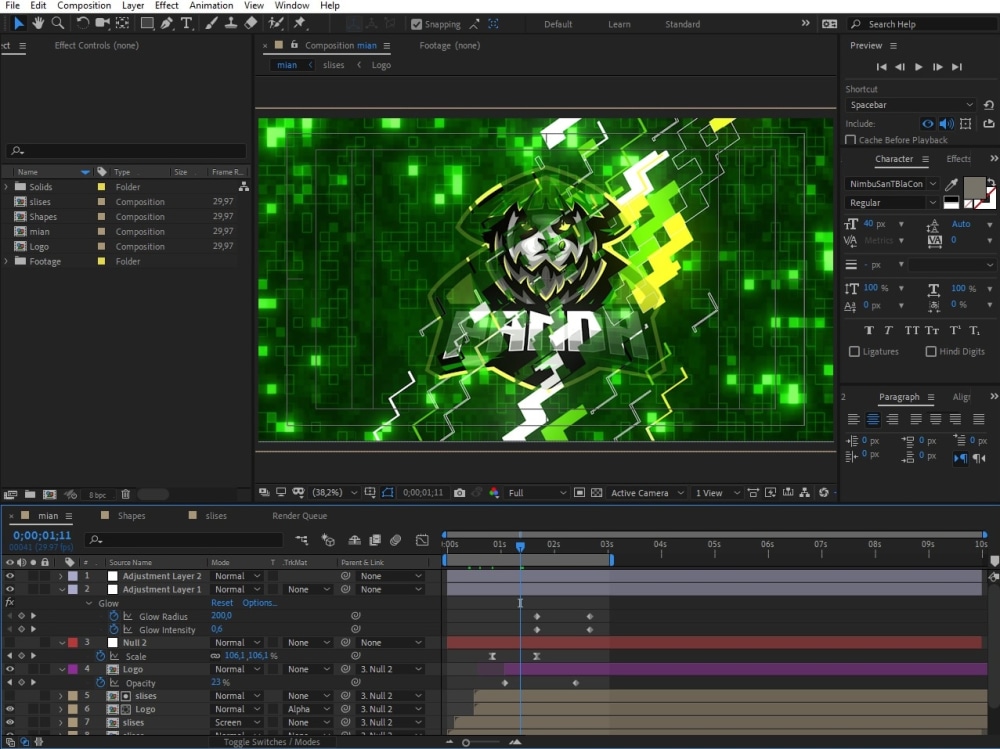Collapse the Null 2 layer properties
The image size is (1000, 749).
(62, 642)
